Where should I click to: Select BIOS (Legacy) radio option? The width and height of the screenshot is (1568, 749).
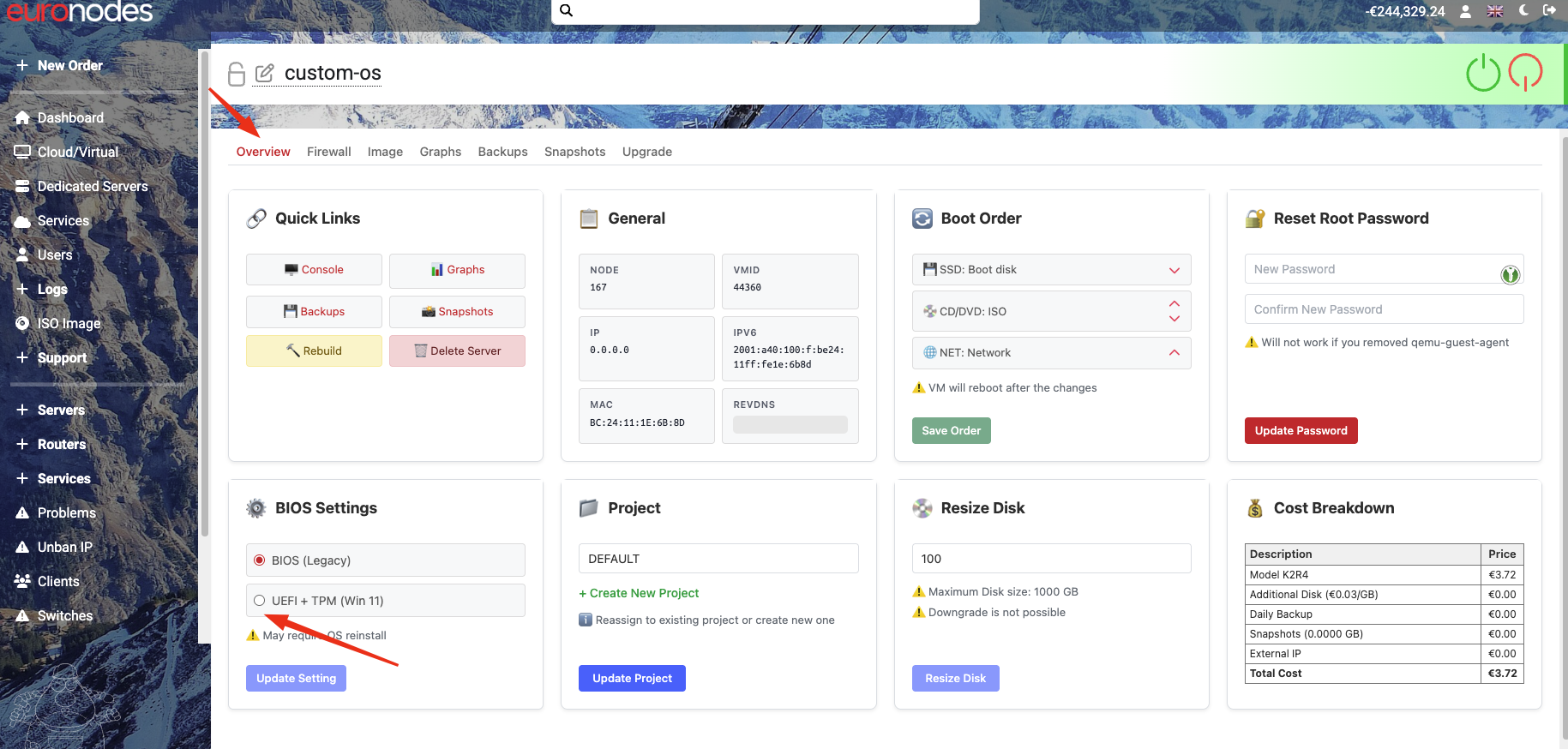click(260, 560)
